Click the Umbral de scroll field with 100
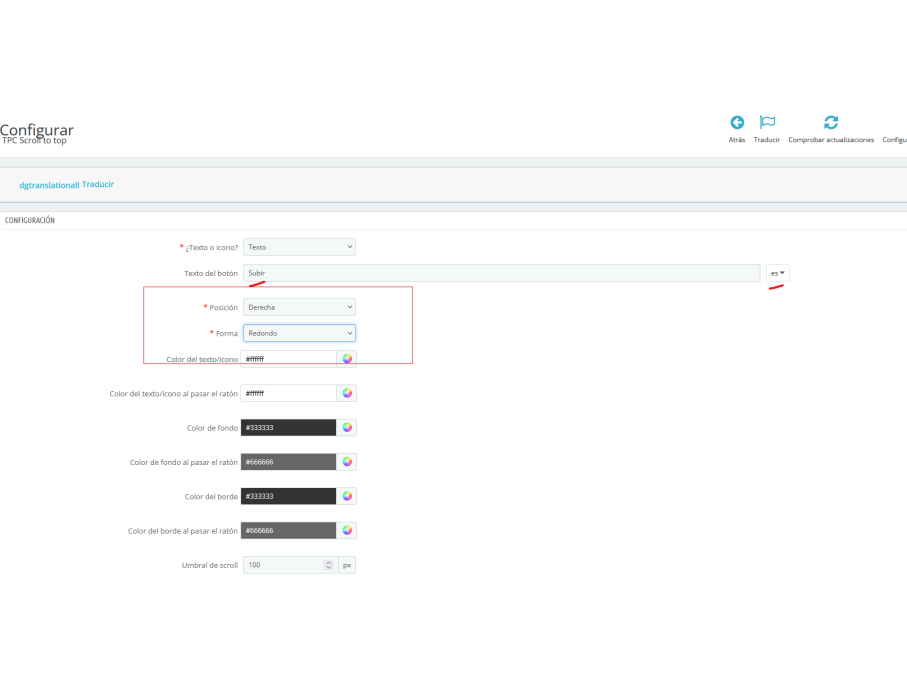The image size is (907, 693). click(290, 565)
